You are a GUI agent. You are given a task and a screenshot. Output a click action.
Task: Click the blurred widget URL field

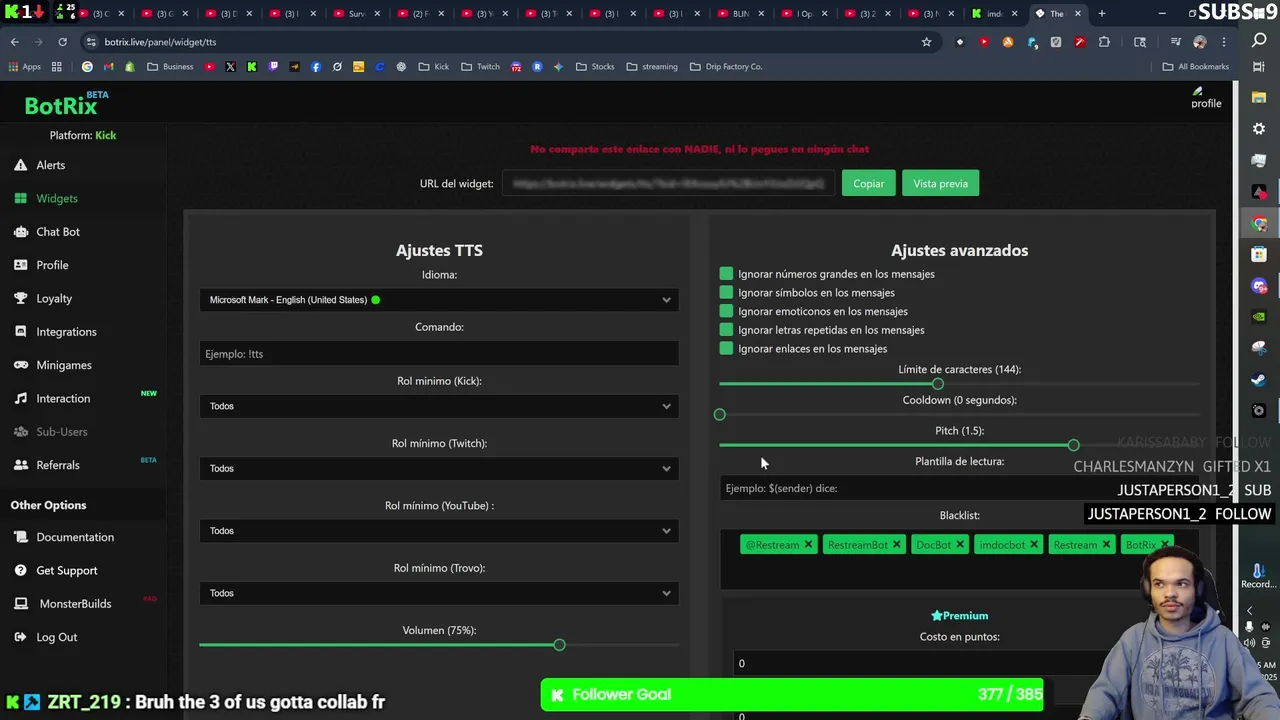click(x=668, y=184)
